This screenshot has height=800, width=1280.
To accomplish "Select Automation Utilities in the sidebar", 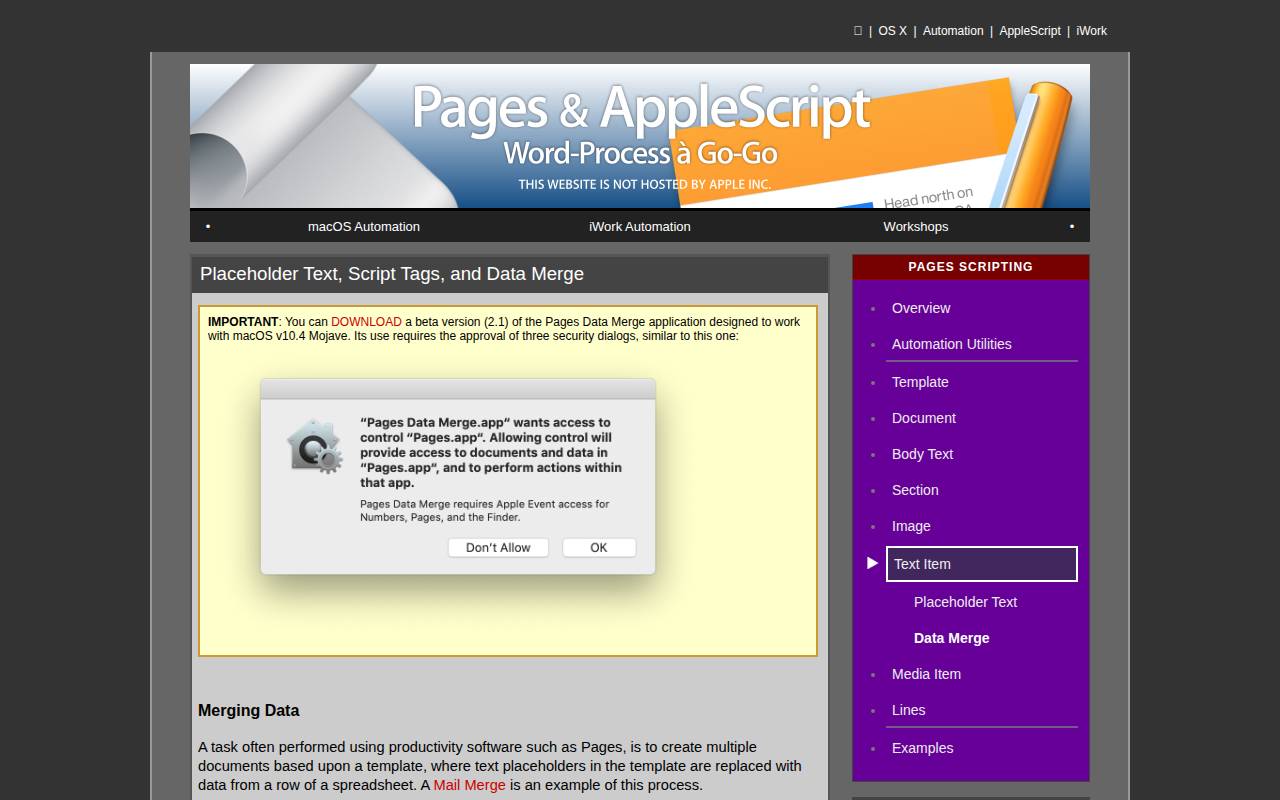I will (952, 344).
